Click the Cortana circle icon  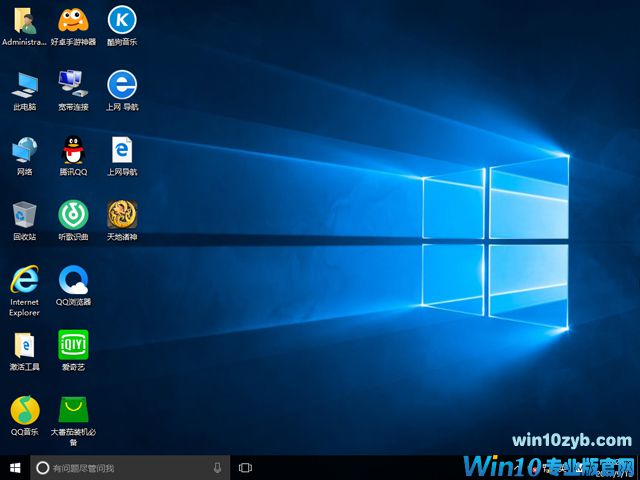[x=42, y=468]
